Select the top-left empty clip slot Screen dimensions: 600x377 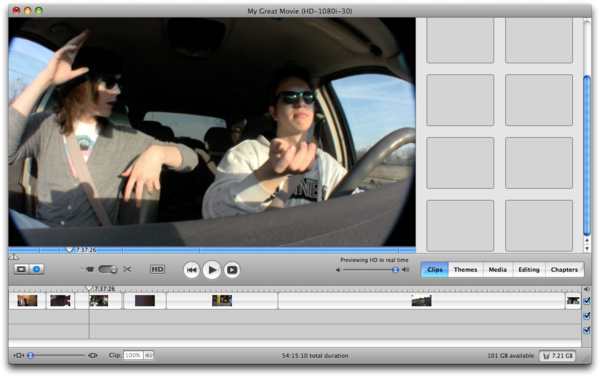460,40
